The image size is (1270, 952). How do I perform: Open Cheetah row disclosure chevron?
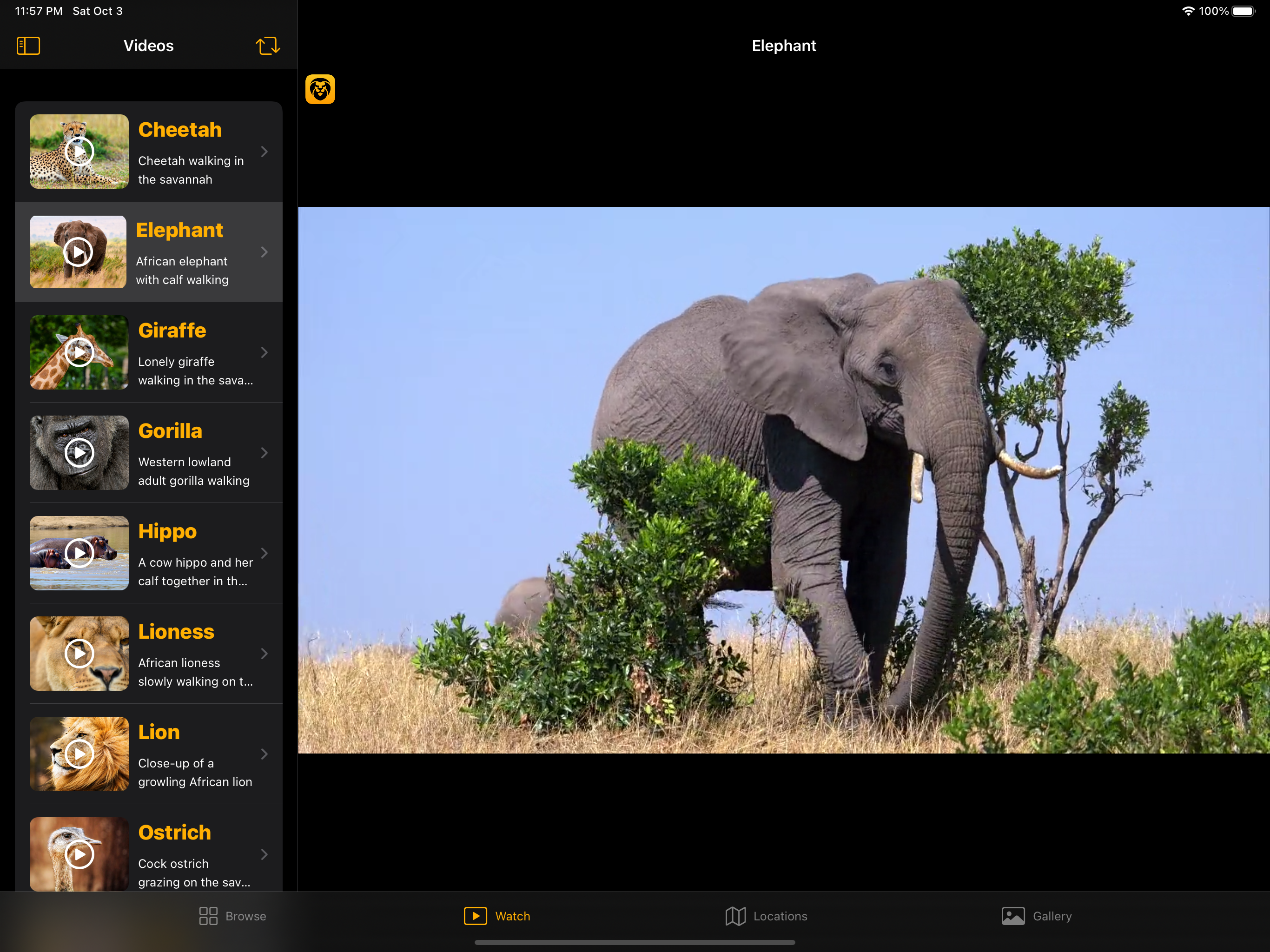[264, 152]
